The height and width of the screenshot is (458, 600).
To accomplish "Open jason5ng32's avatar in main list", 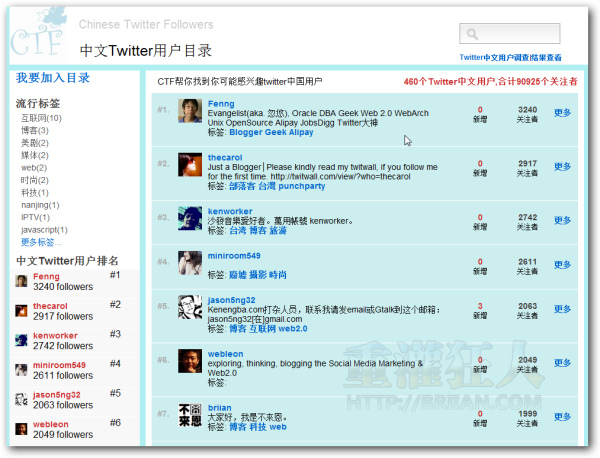I will click(190, 307).
